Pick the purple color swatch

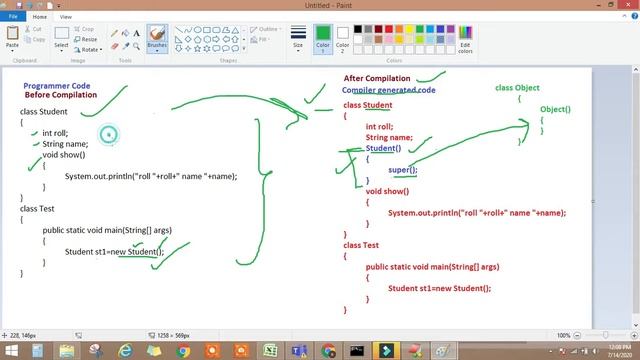click(451, 29)
